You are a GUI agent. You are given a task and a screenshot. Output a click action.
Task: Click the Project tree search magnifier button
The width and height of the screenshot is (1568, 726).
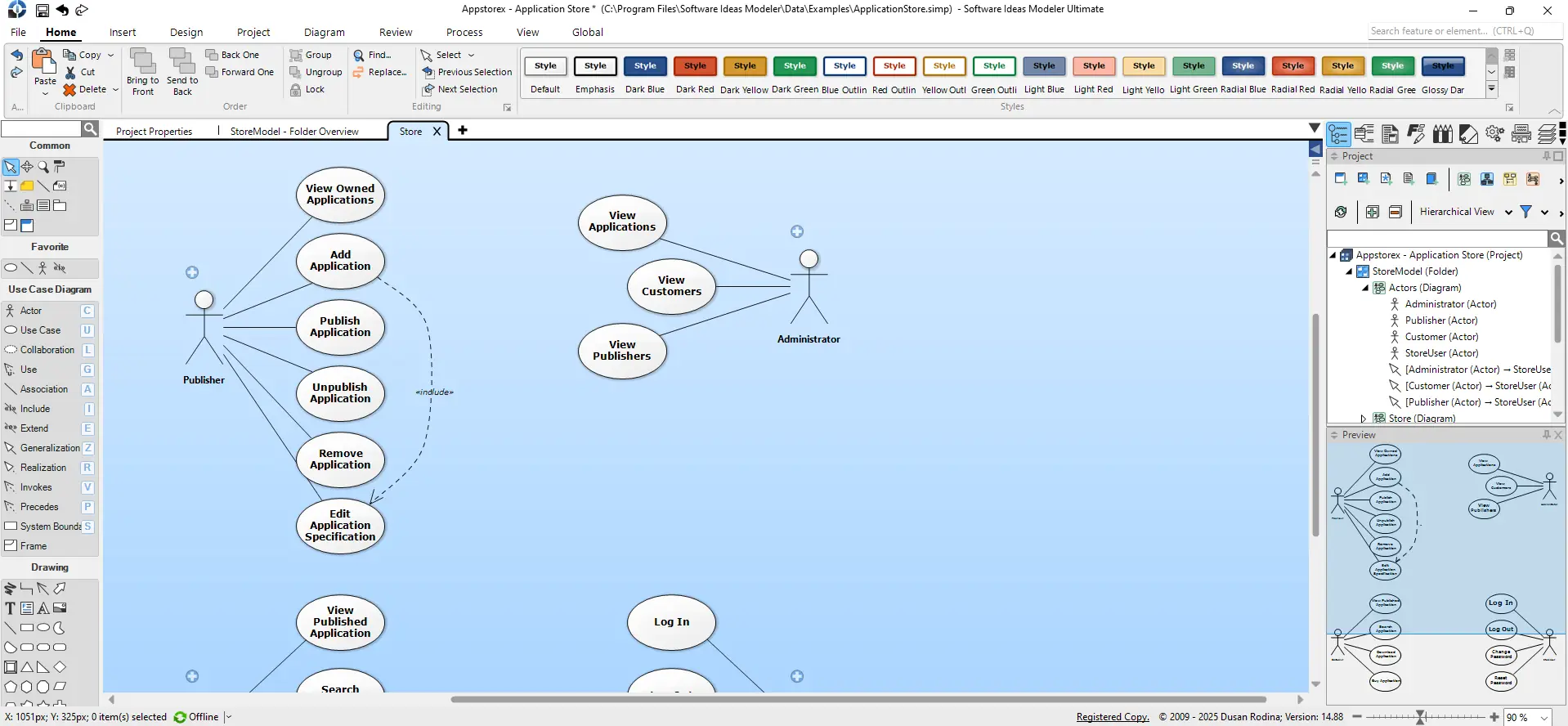click(1557, 238)
